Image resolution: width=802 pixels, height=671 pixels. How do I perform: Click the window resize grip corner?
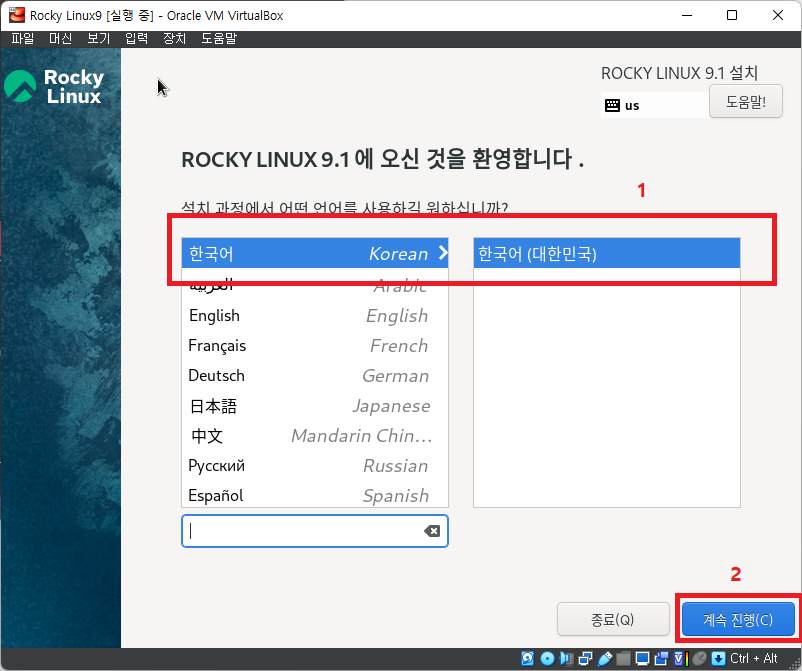pyautogui.click(x=795, y=664)
